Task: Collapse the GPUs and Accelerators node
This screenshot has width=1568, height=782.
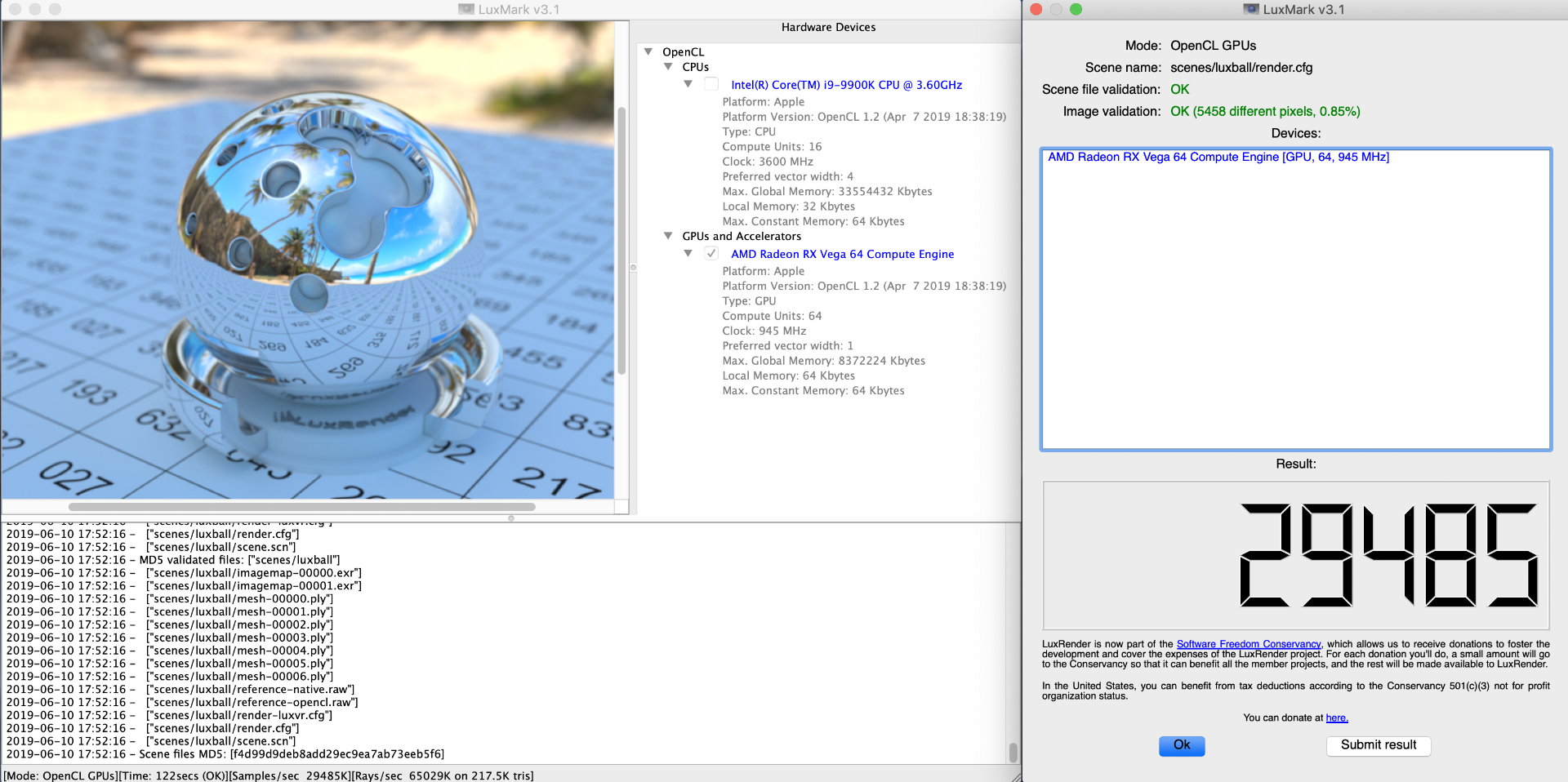Action: [x=668, y=236]
